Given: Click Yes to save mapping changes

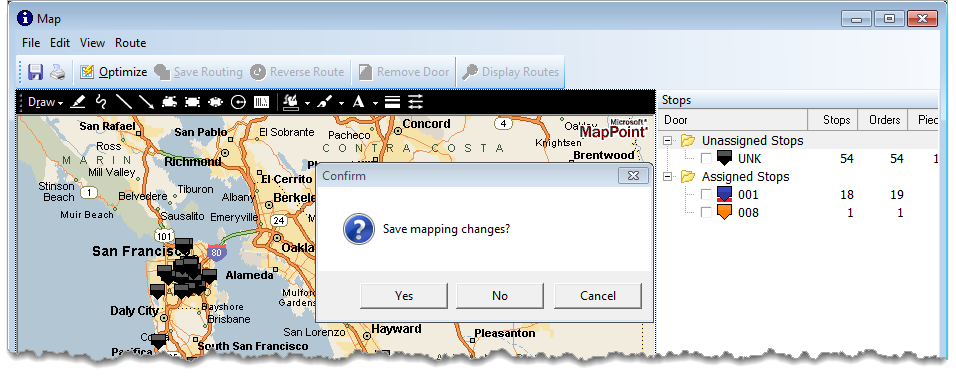Looking at the screenshot, I should click(404, 296).
